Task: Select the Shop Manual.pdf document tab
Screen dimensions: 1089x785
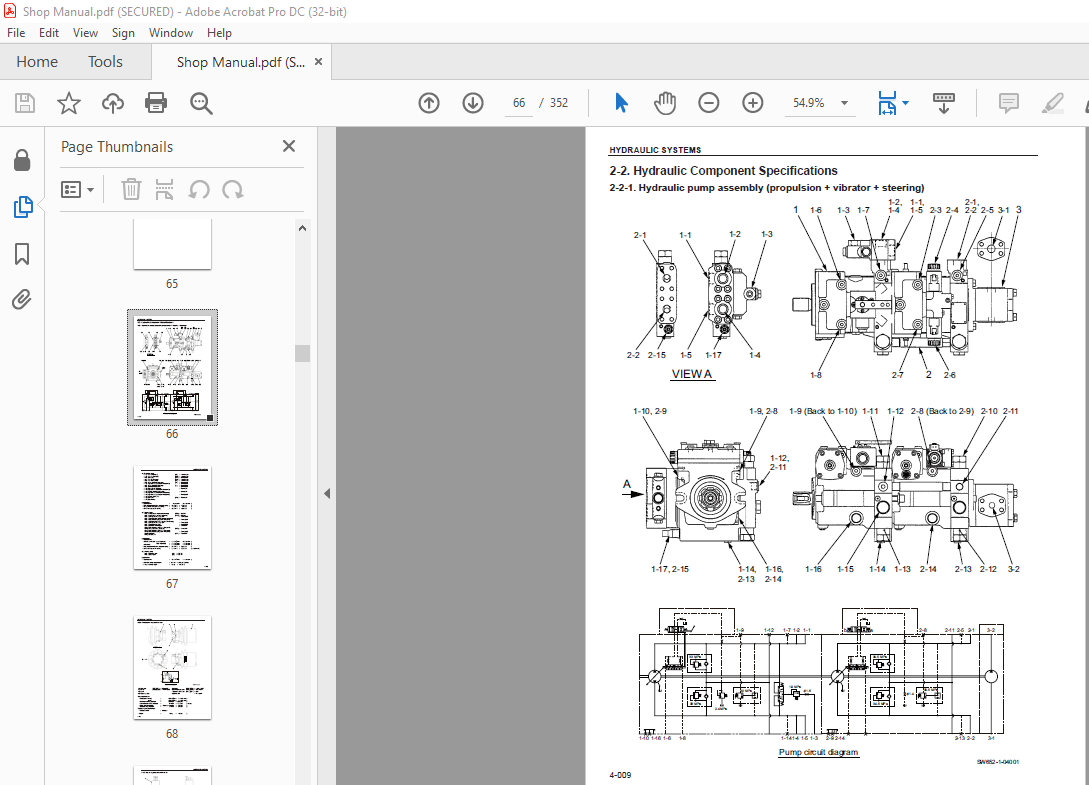Action: 240,62
